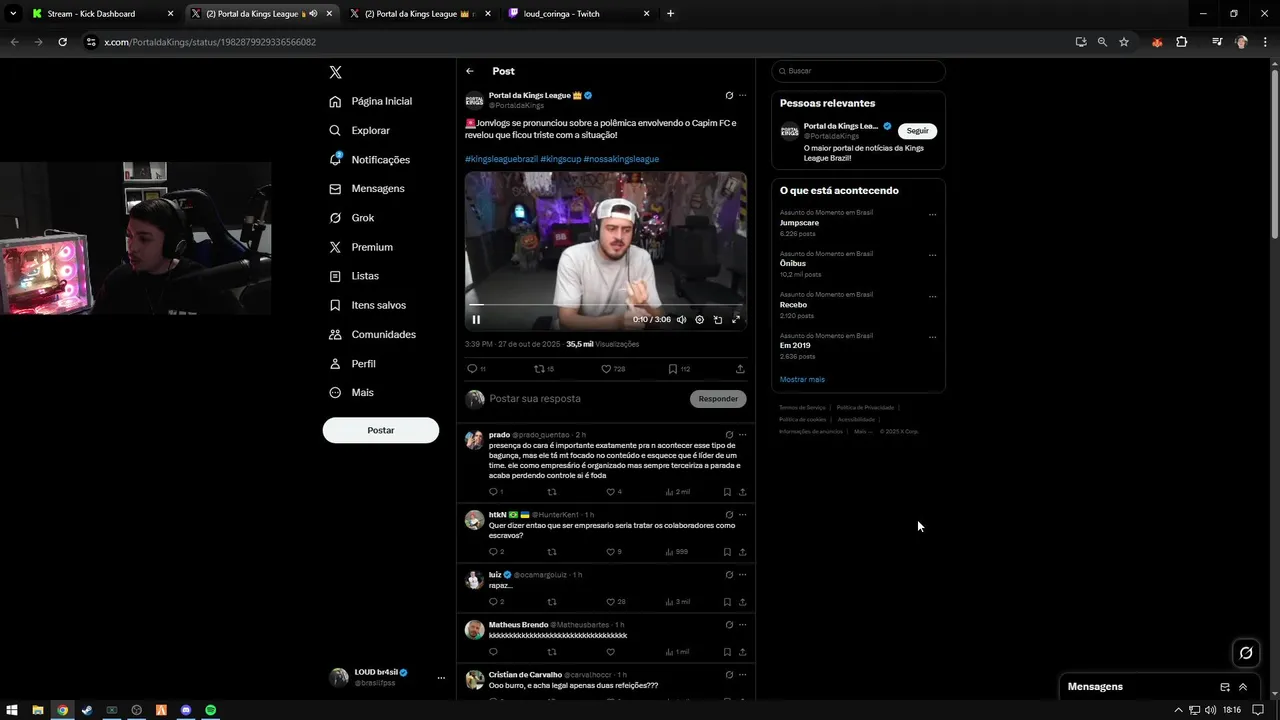Open options for Ônibus trend
Viewport: 1280px width, 720px height.
pyautogui.click(x=932, y=255)
